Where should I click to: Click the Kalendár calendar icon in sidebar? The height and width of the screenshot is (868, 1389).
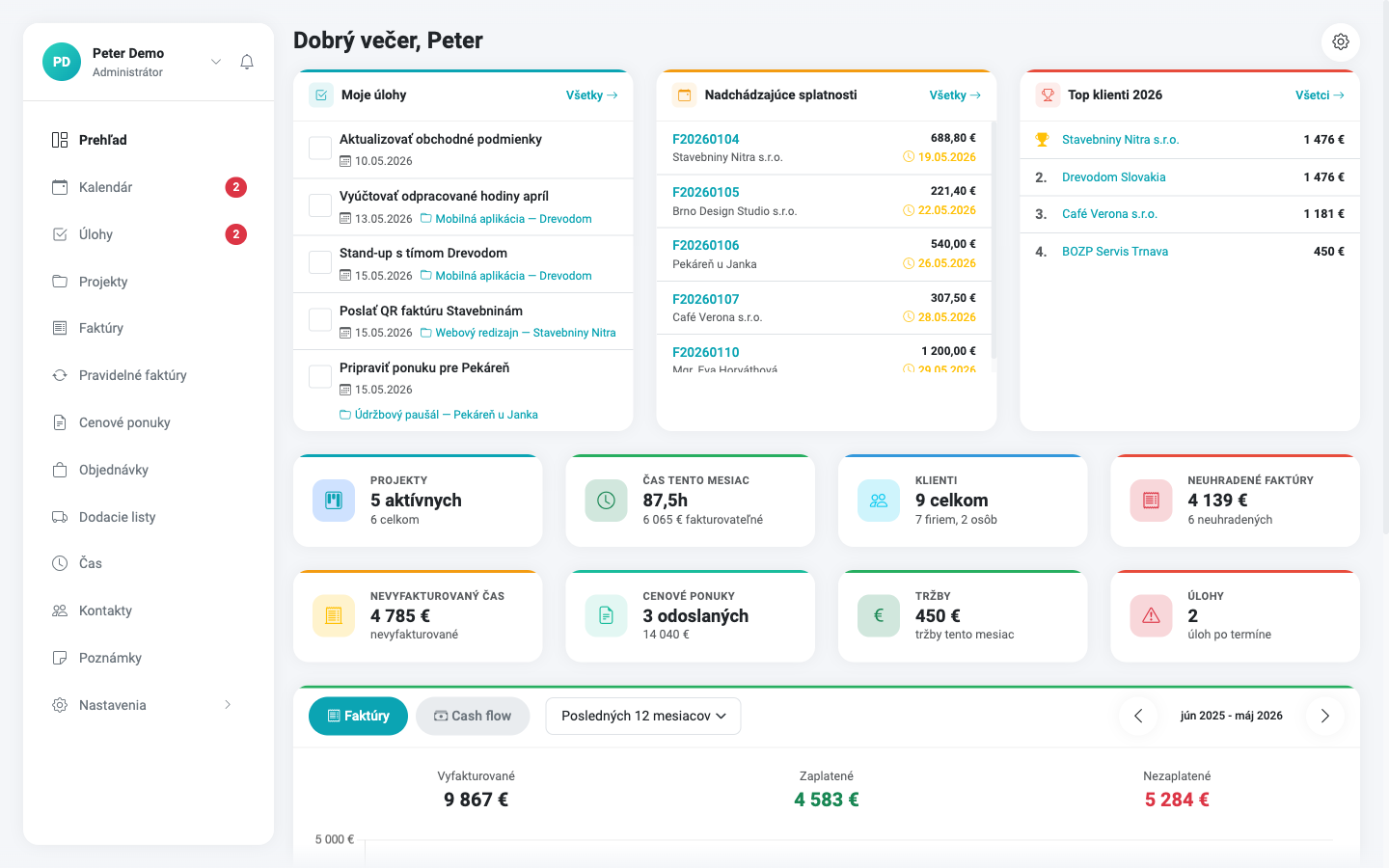[x=60, y=187]
